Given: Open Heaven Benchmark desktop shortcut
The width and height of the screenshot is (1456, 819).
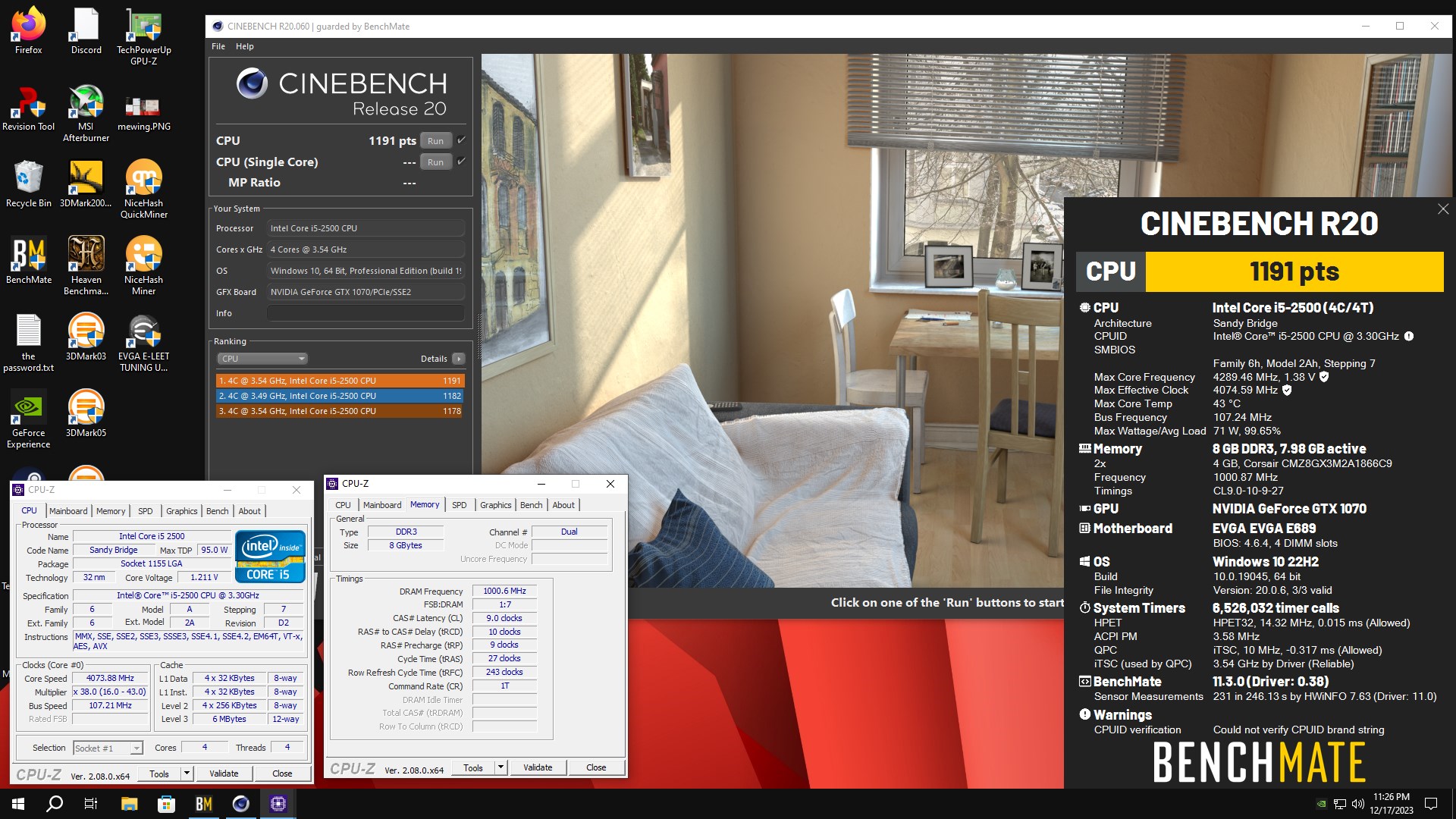Looking at the screenshot, I should click(x=86, y=267).
